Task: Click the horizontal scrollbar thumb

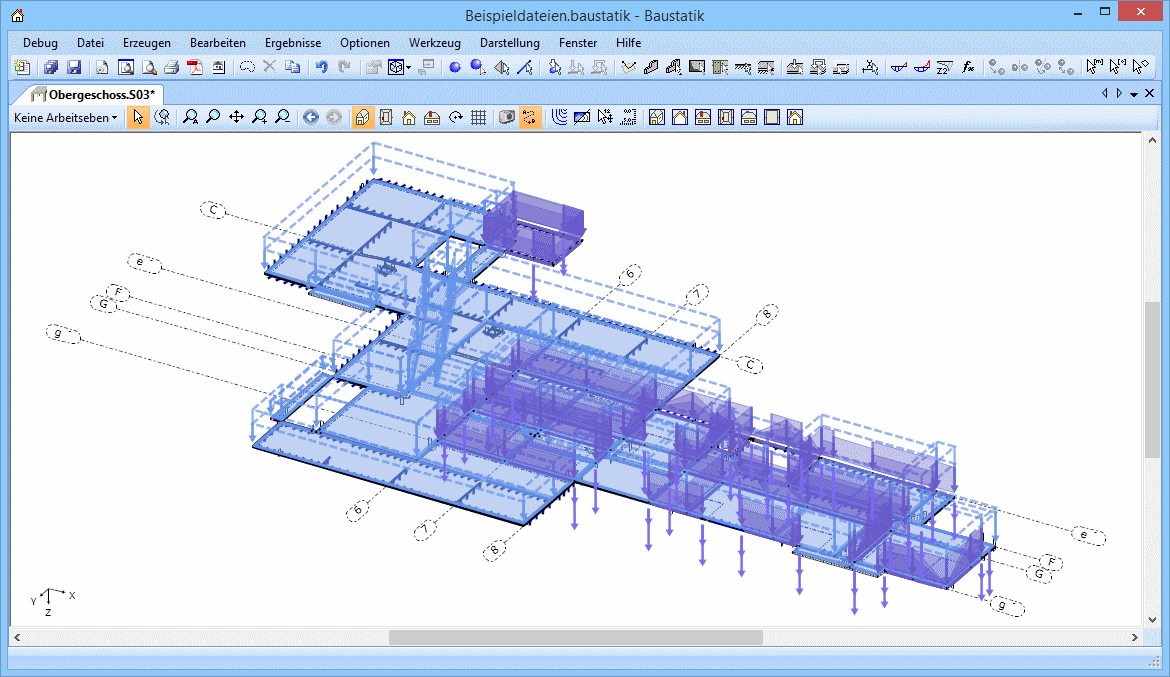Action: [x=575, y=638]
